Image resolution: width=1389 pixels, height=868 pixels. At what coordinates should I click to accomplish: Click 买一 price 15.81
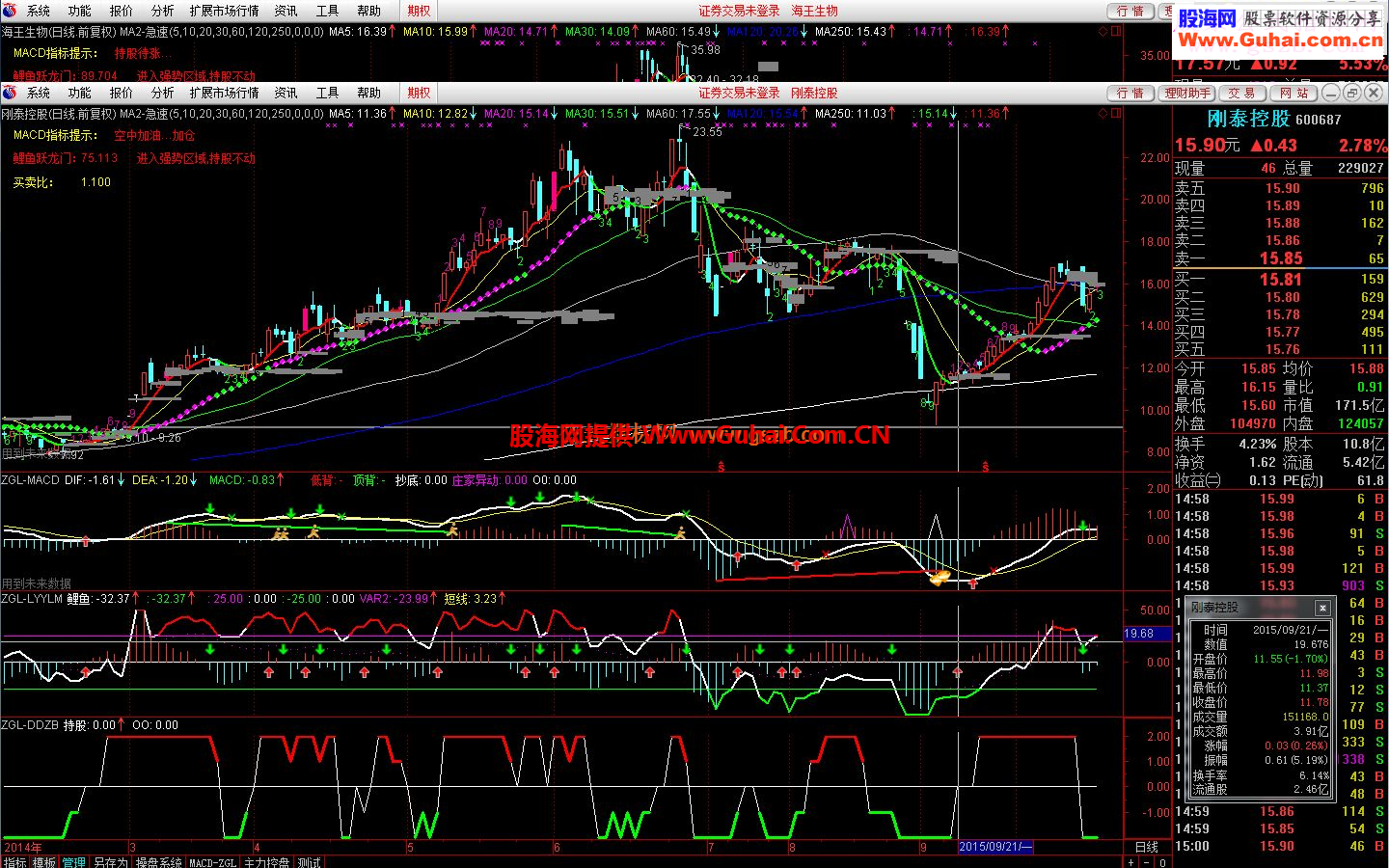1280,279
